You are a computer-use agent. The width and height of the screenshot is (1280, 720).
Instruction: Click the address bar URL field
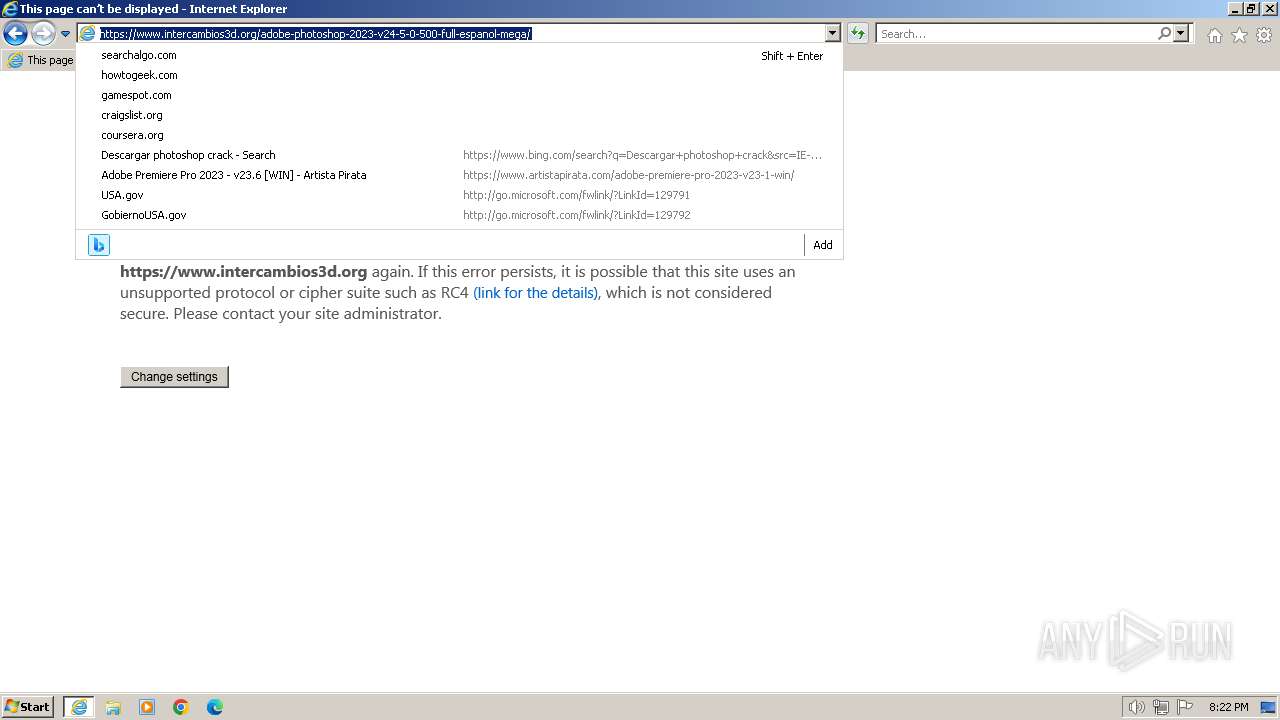click(x=460, y=34)
